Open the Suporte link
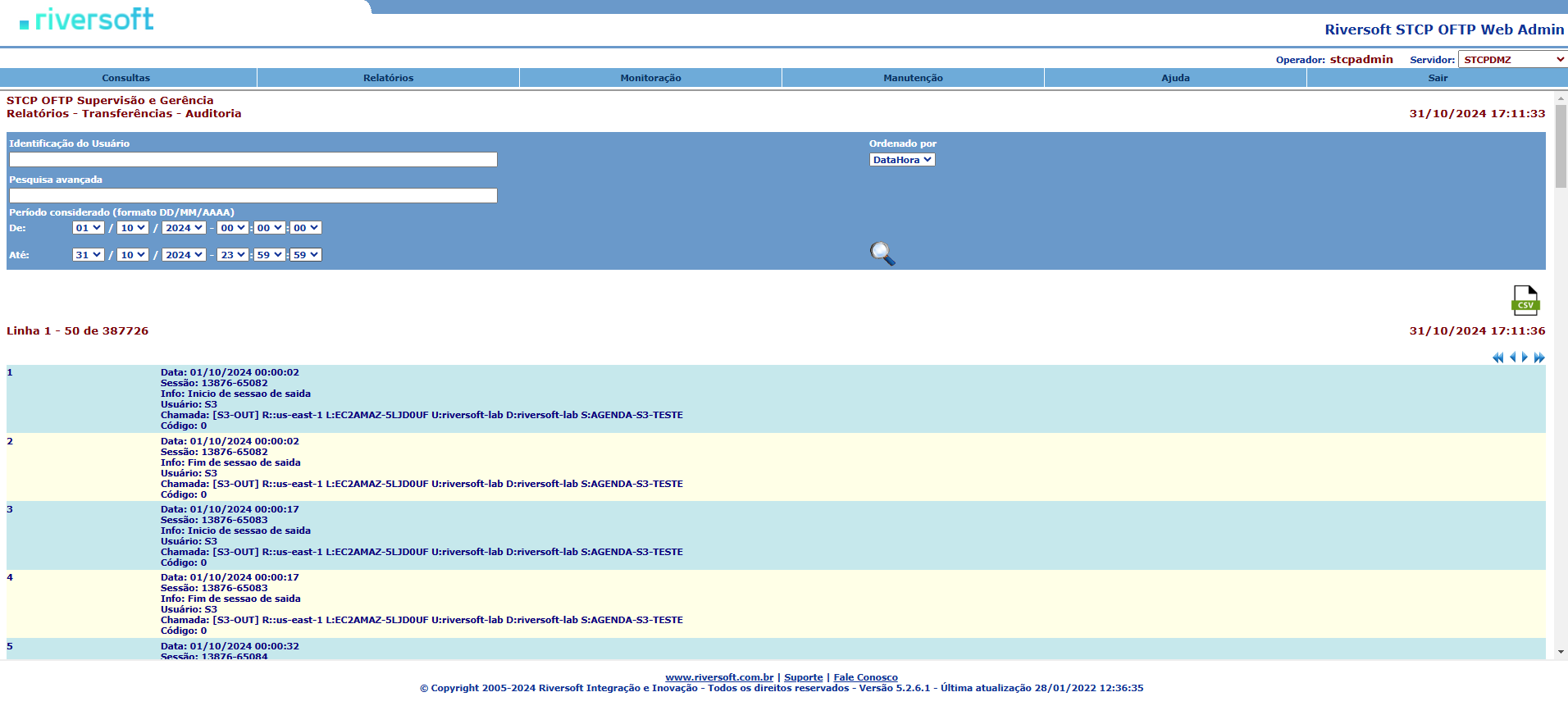Screen dimensions: 1568x715 (804, 677)
